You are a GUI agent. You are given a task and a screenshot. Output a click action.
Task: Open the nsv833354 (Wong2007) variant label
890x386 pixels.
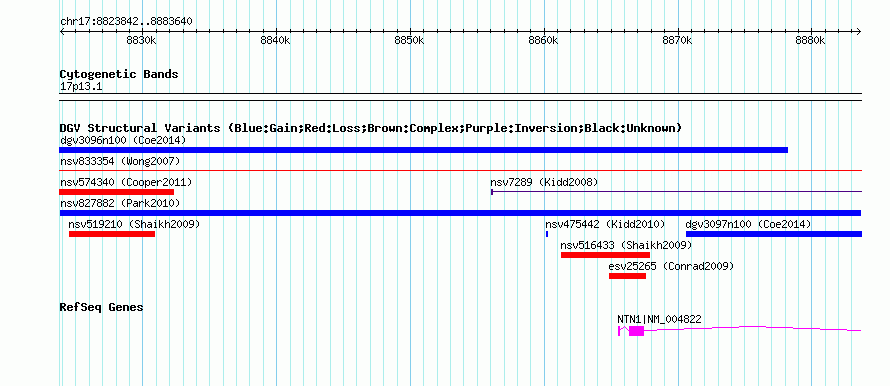120,161
